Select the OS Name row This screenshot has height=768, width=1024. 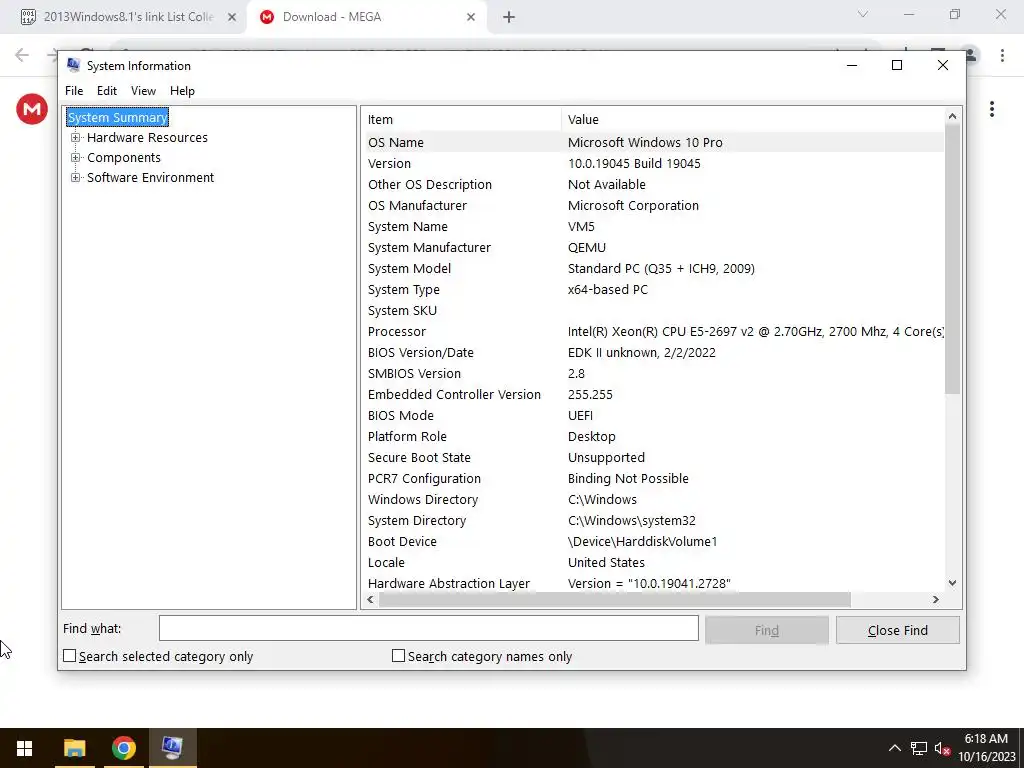[x=654, y=142]
